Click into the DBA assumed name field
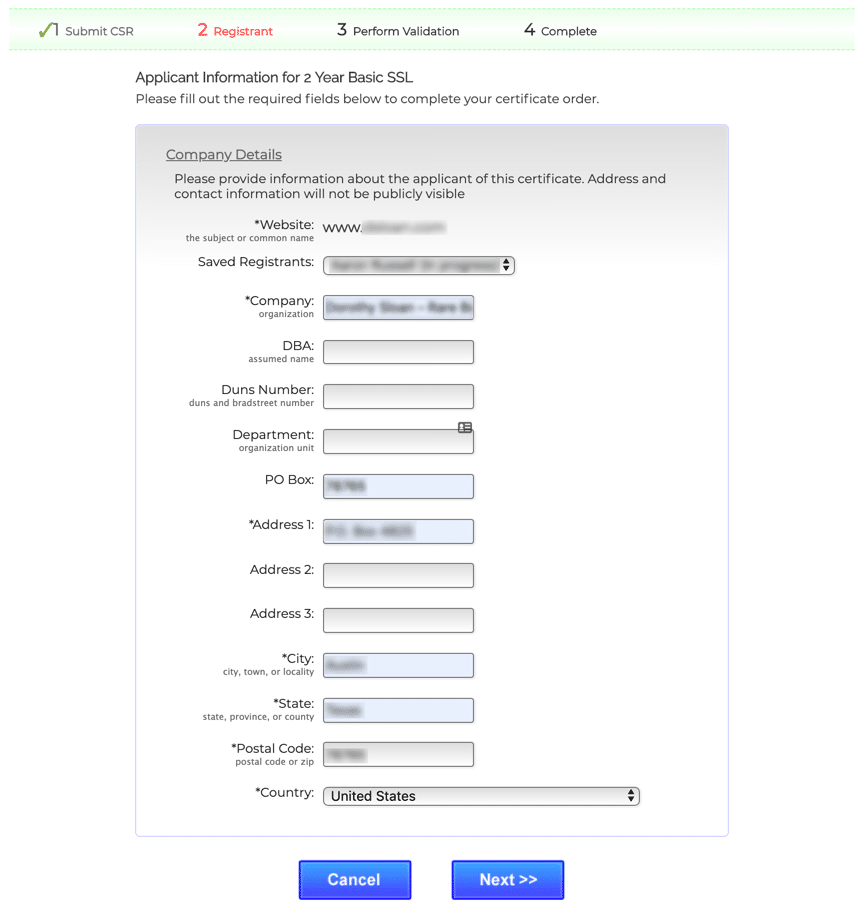 (x=398, y=352)
